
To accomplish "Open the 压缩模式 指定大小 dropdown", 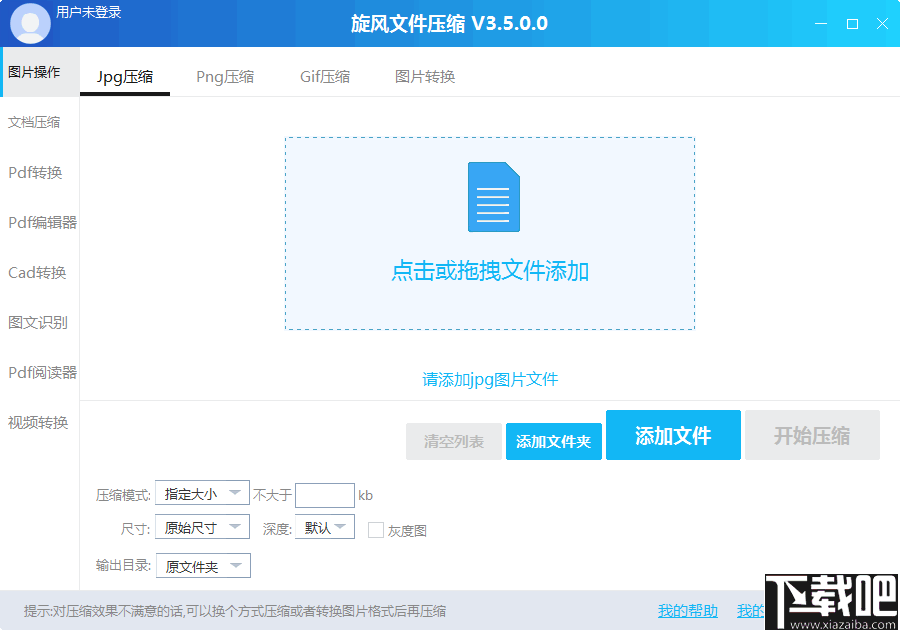I will 202,493.
